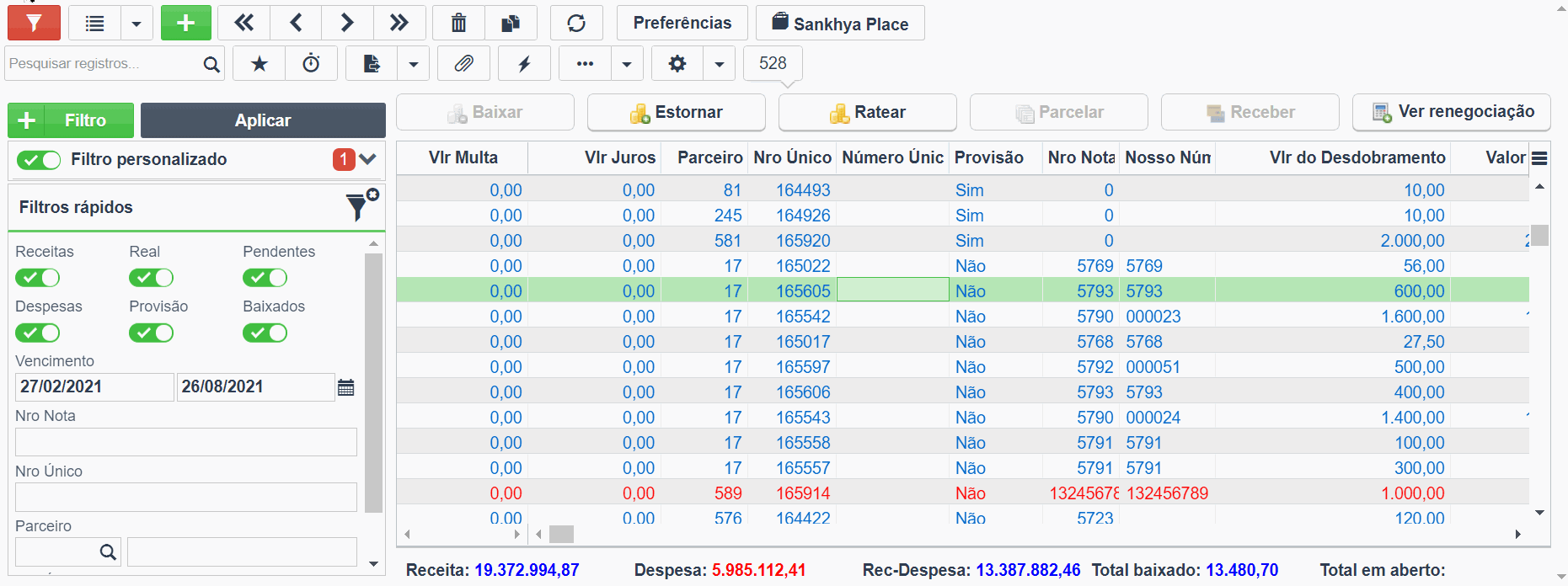Toggle the Despesas switch
This screenshot has height=586, width=1568.
(38, 333)
